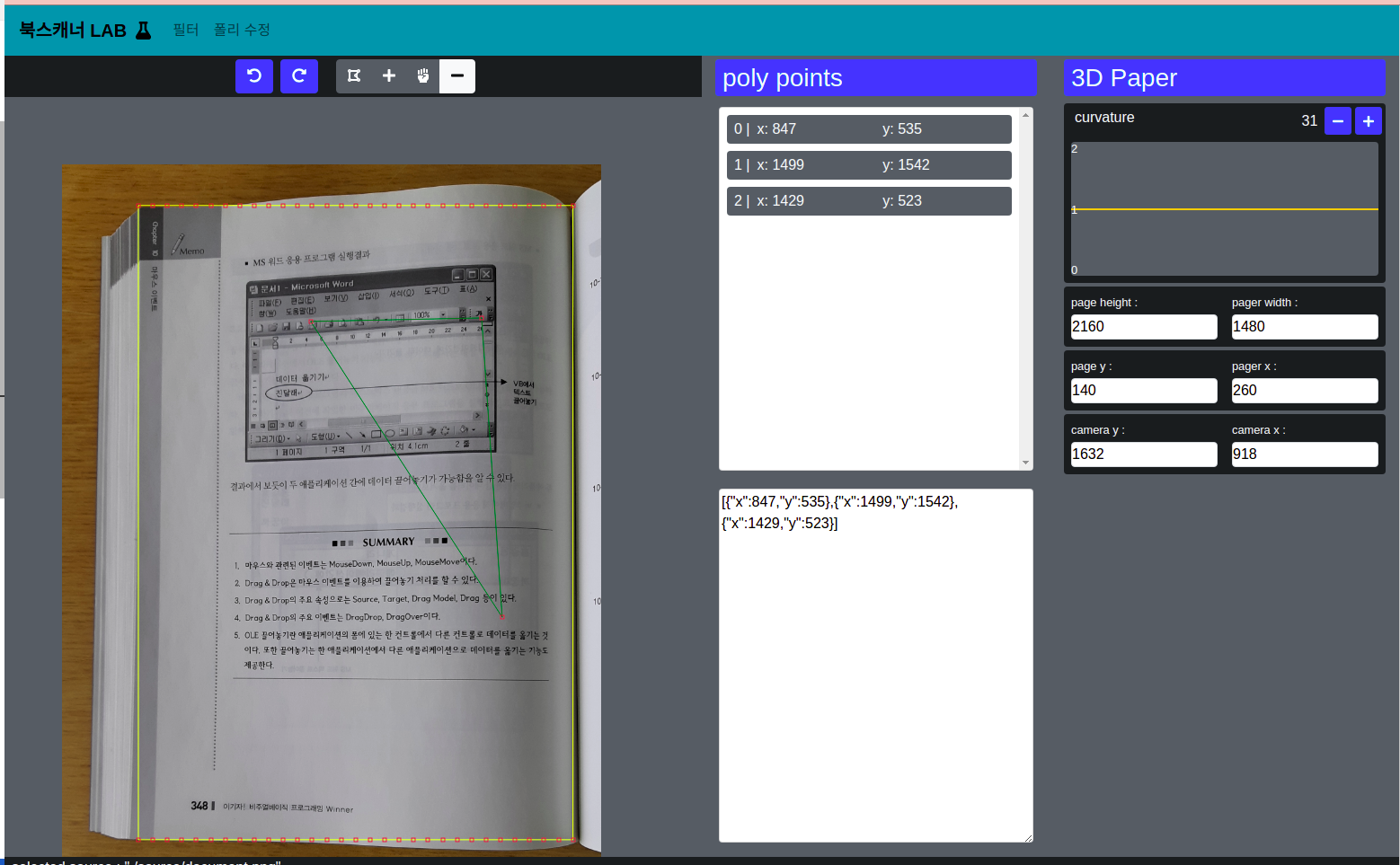The width and height of the screenshot is (1400, 865).
Task: Click the camera y field 1632
Action: point(1143,455)
